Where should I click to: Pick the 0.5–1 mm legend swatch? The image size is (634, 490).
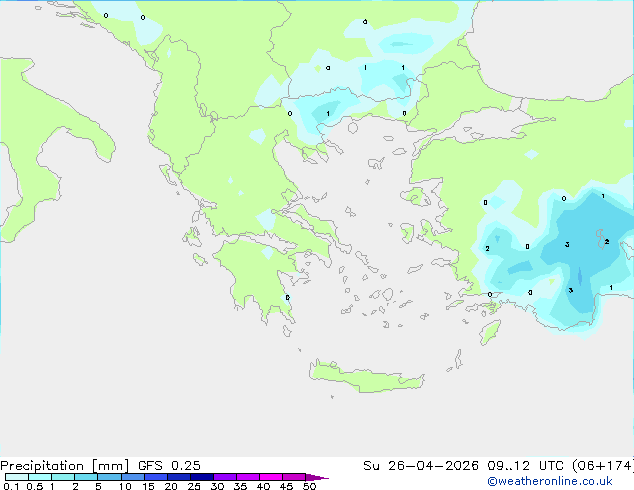pyautogui.click(x=40, y=477)
